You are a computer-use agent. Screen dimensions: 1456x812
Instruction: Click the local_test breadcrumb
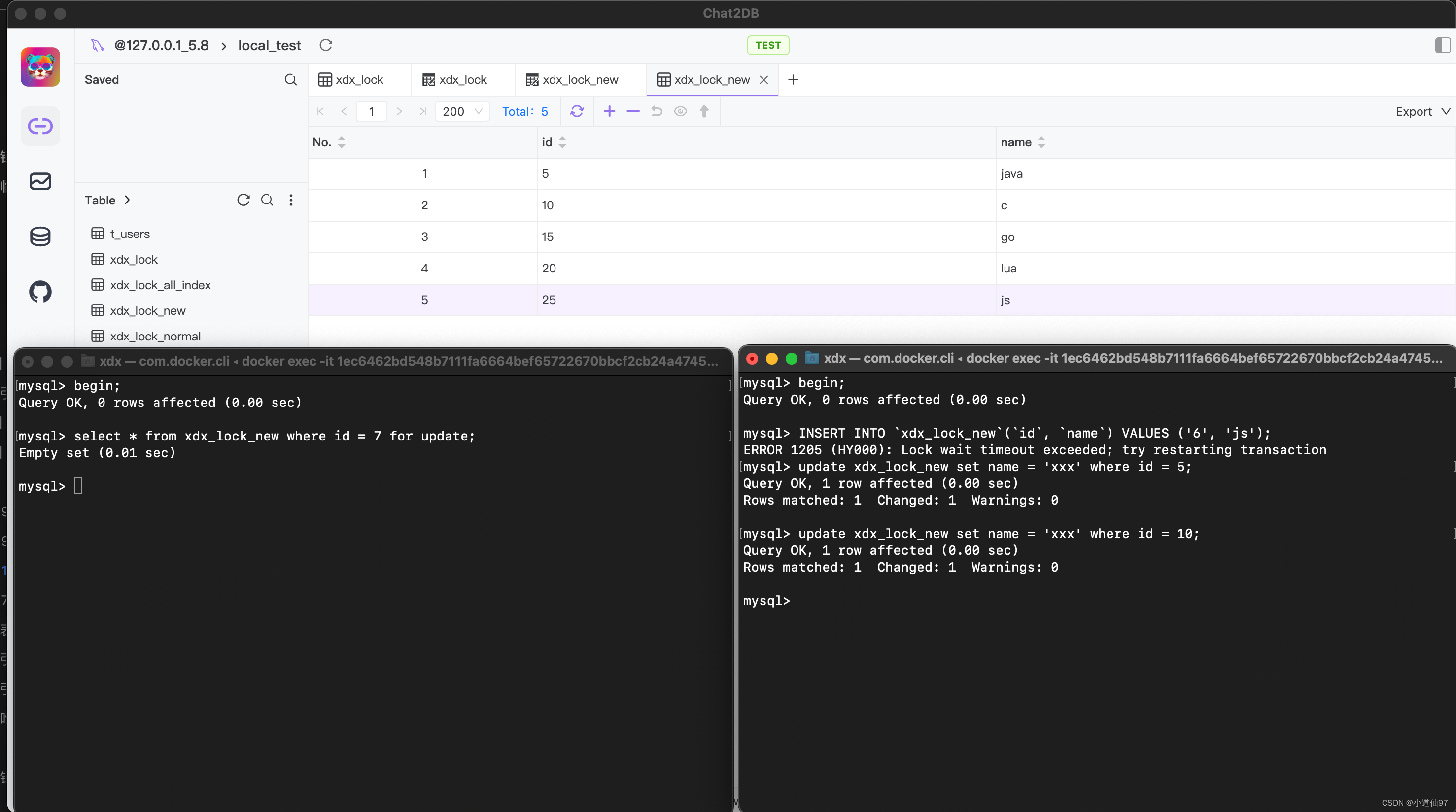coord(269,45)
